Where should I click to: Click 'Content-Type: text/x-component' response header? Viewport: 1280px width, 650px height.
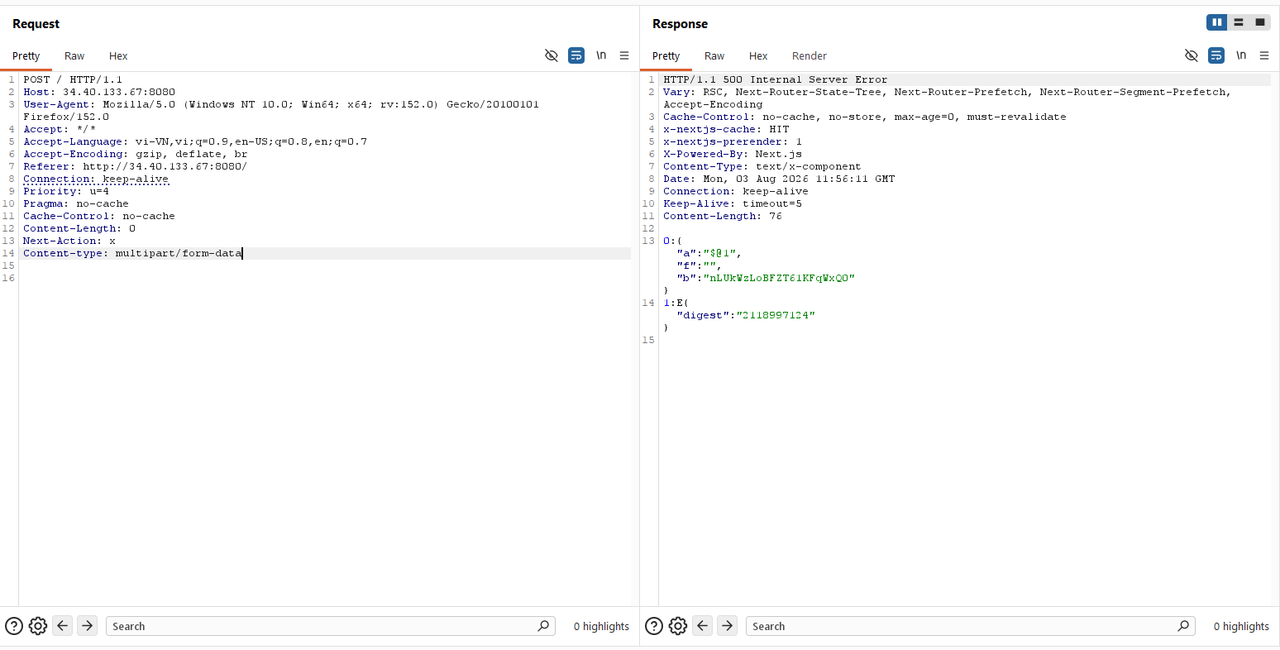coord(762,166)
